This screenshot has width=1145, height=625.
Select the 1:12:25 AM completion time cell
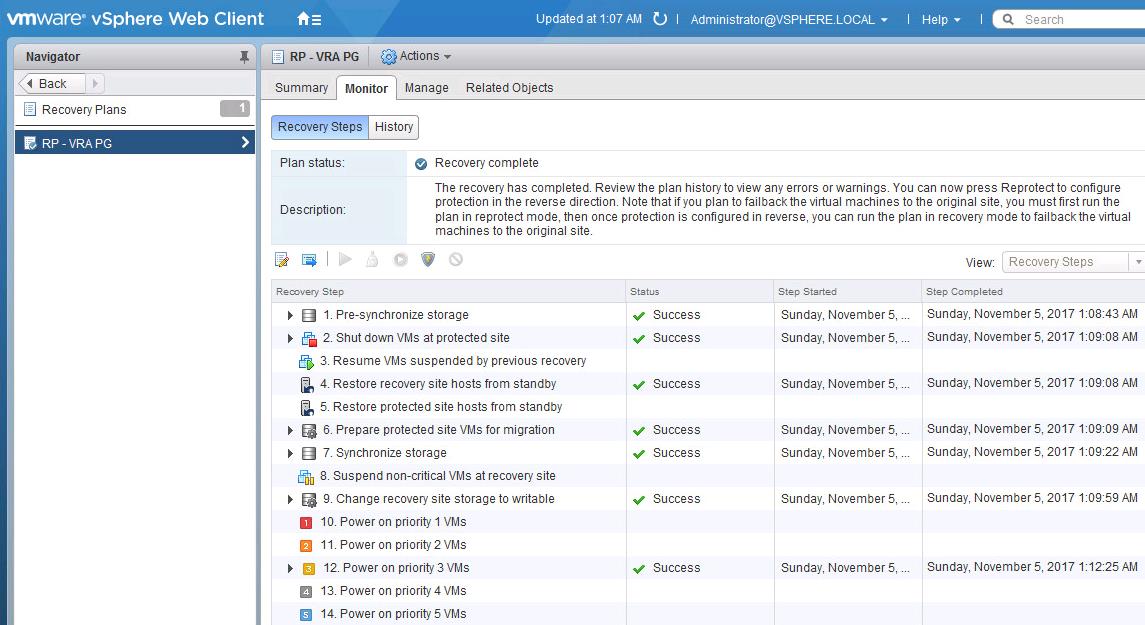click(x=1032, y=567)
